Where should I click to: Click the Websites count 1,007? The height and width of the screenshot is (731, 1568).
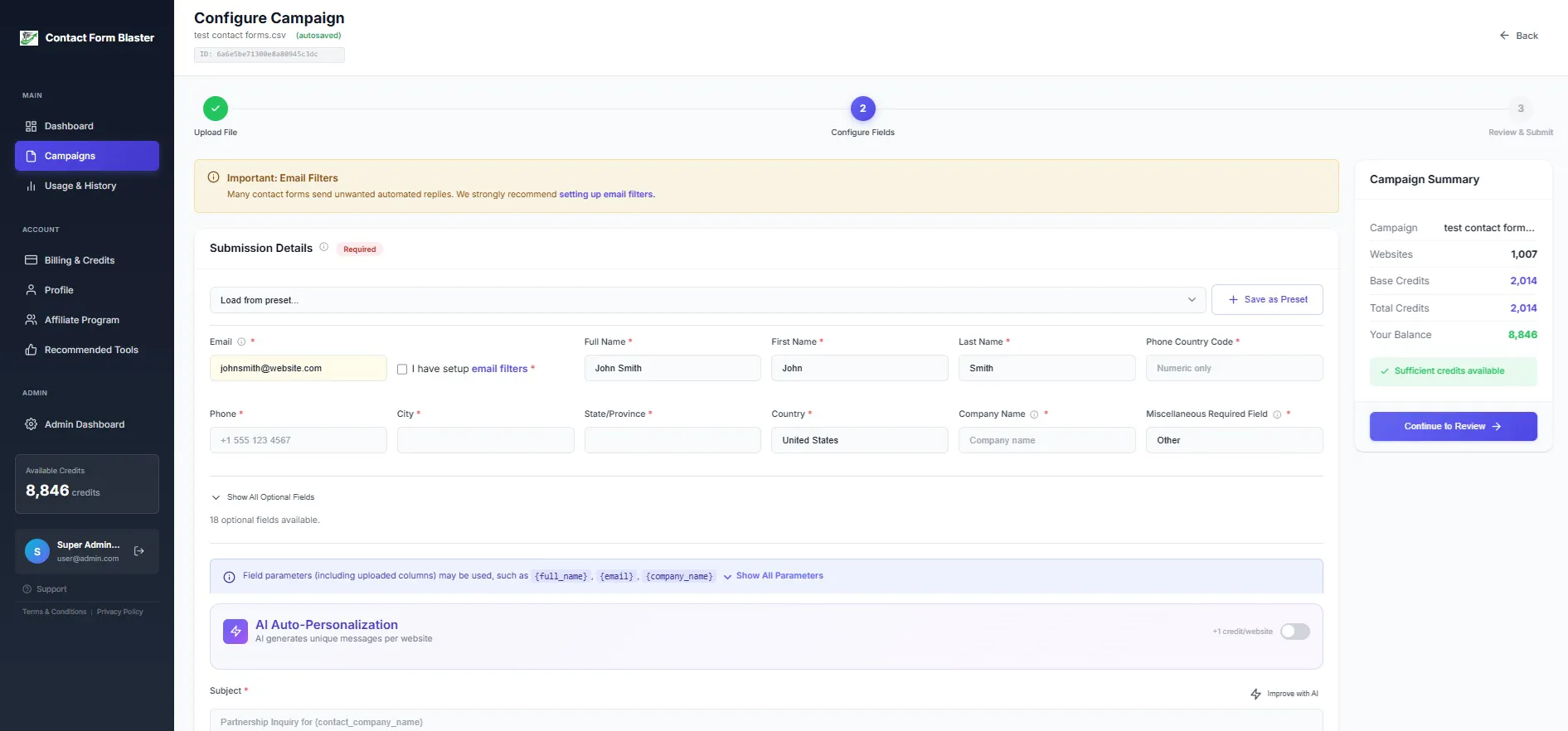click(1524, 254)
